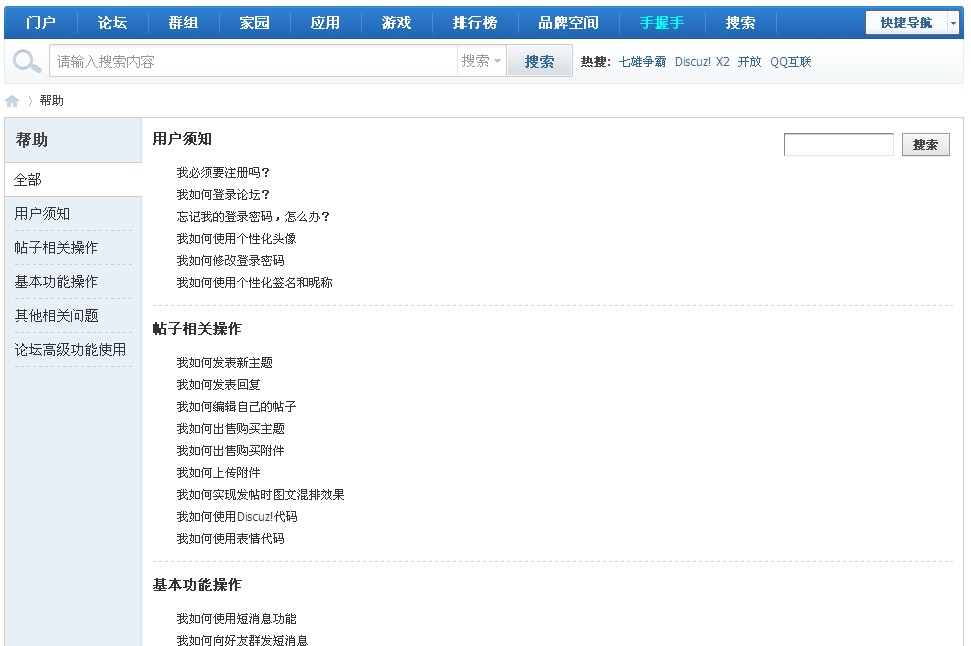Image resolution: width=971 pixels, height=646 pixels.
Task: Open FAQ 我如何登录论坛？
Action: pyautogui.click(x=223, y=194)
